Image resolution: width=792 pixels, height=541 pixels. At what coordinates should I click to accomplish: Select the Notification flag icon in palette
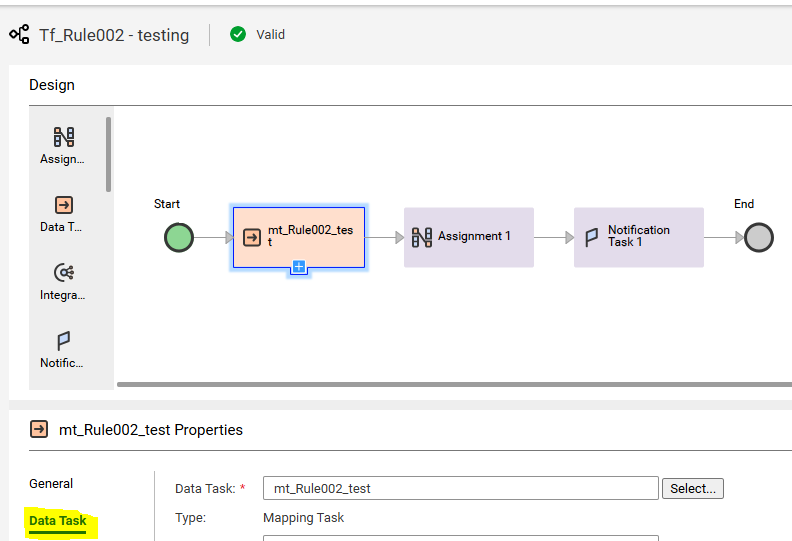coord(64,340)
